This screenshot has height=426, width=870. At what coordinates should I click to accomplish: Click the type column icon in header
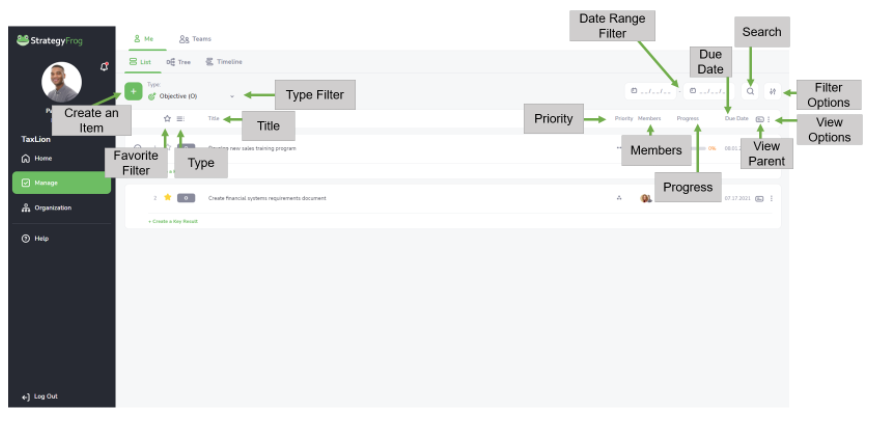tap(180, 119)
